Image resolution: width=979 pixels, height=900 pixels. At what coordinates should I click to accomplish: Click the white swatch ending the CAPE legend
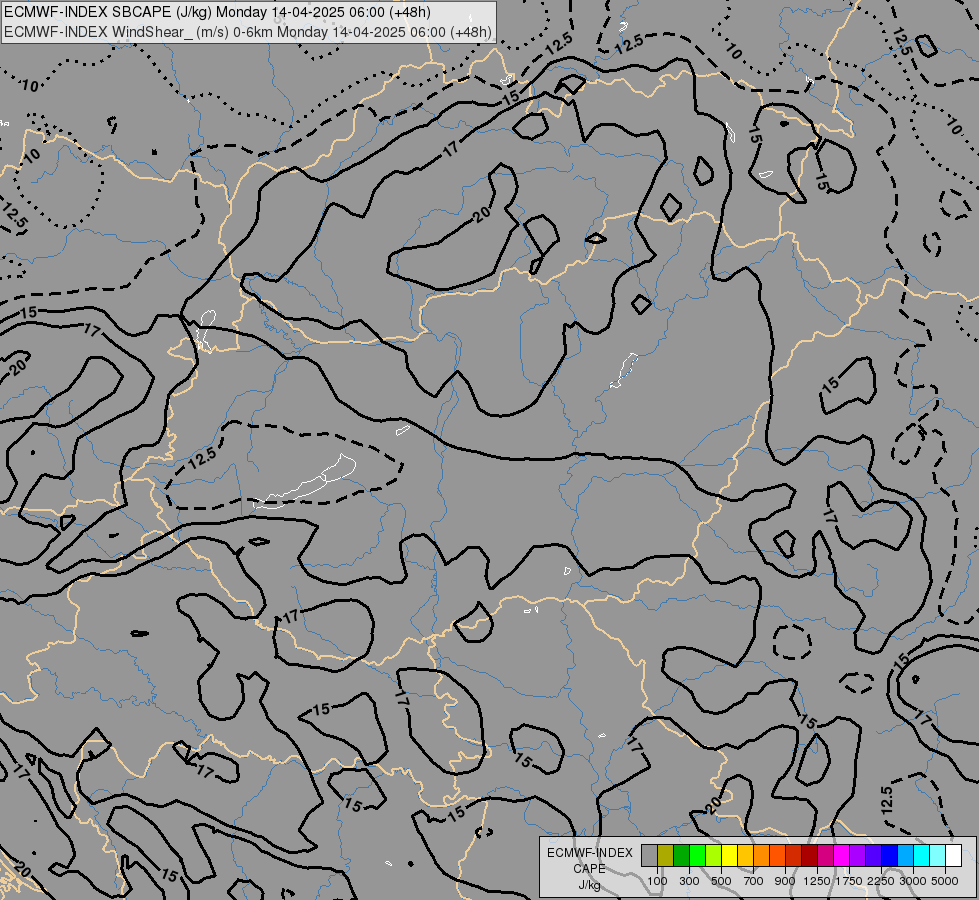953,855
